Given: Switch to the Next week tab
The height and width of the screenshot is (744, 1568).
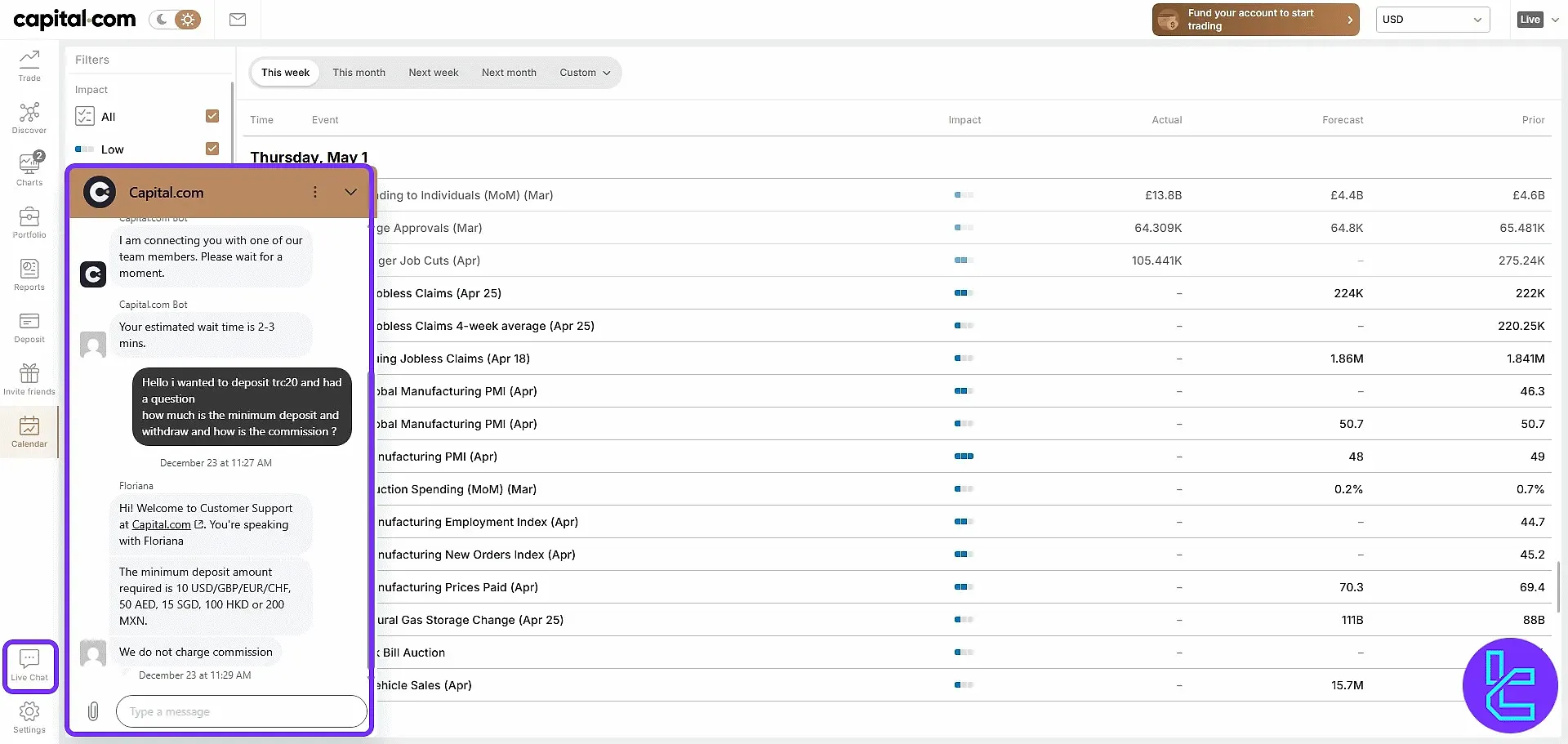Looking at the screenshot, I should (x=433, y=73).
